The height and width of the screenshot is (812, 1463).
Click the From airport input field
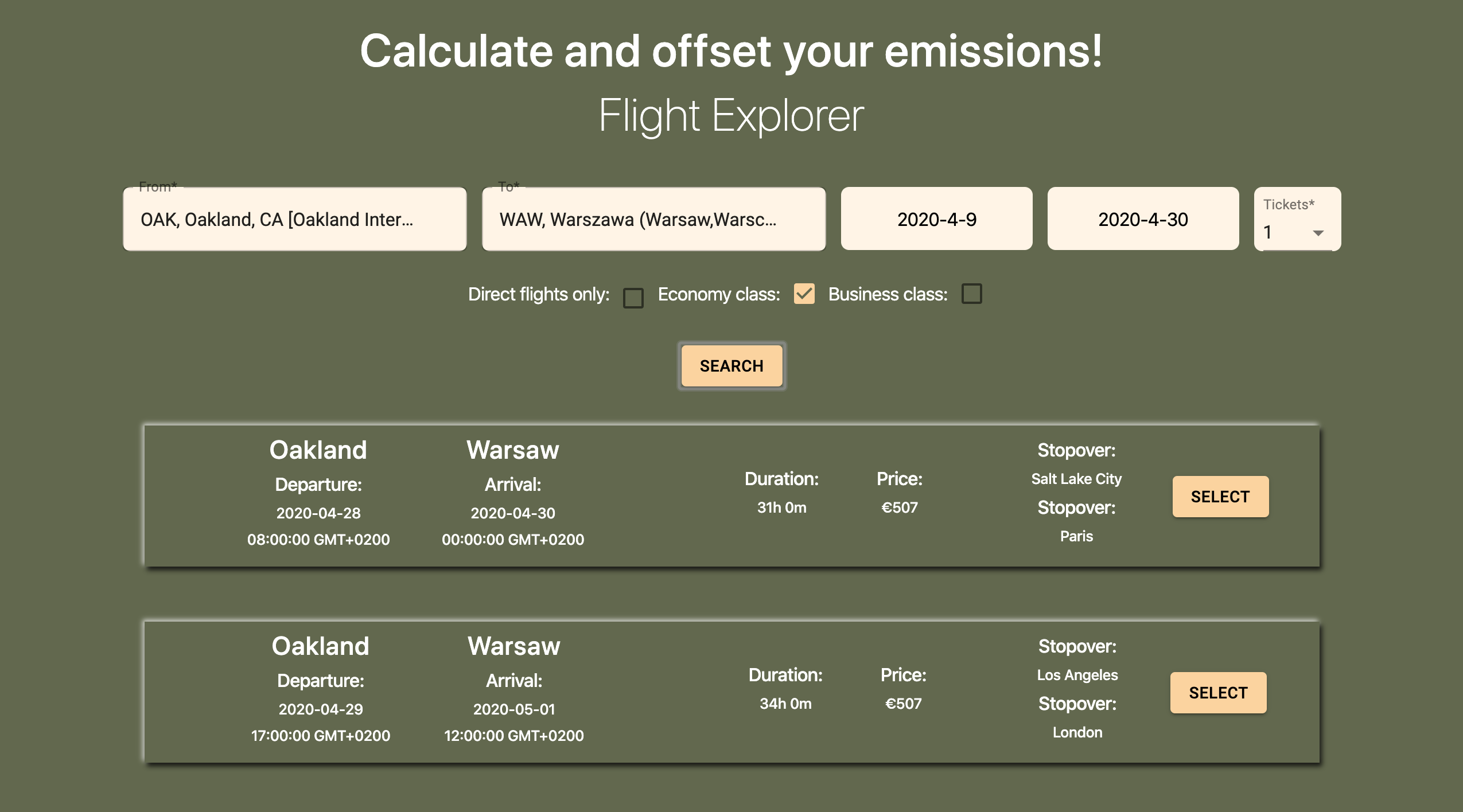pos(294,219)
